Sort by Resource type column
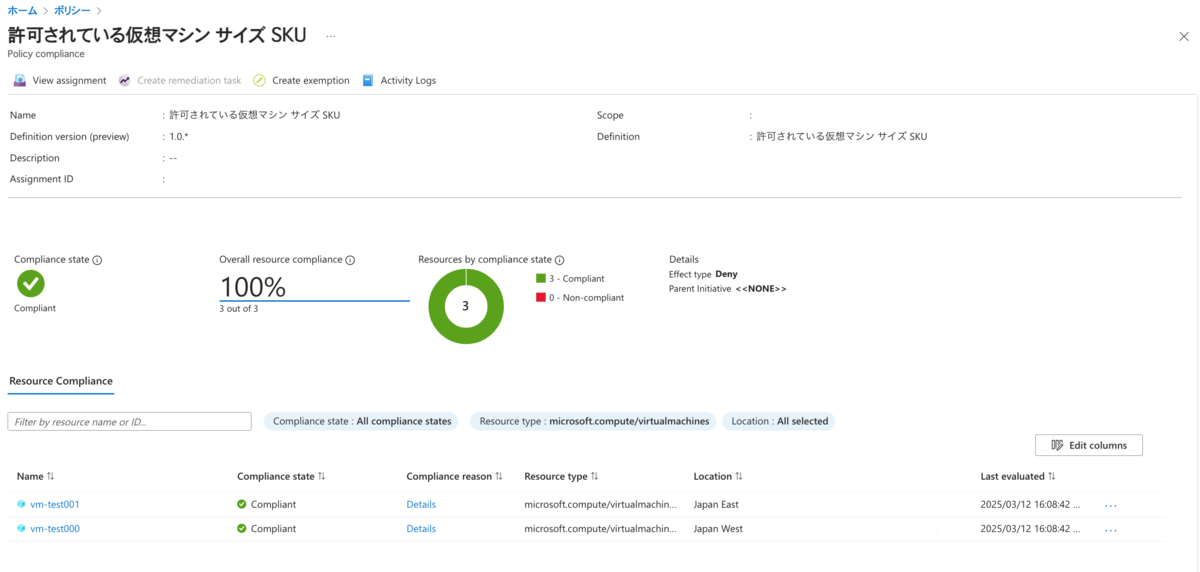 (x=561, y=476)
